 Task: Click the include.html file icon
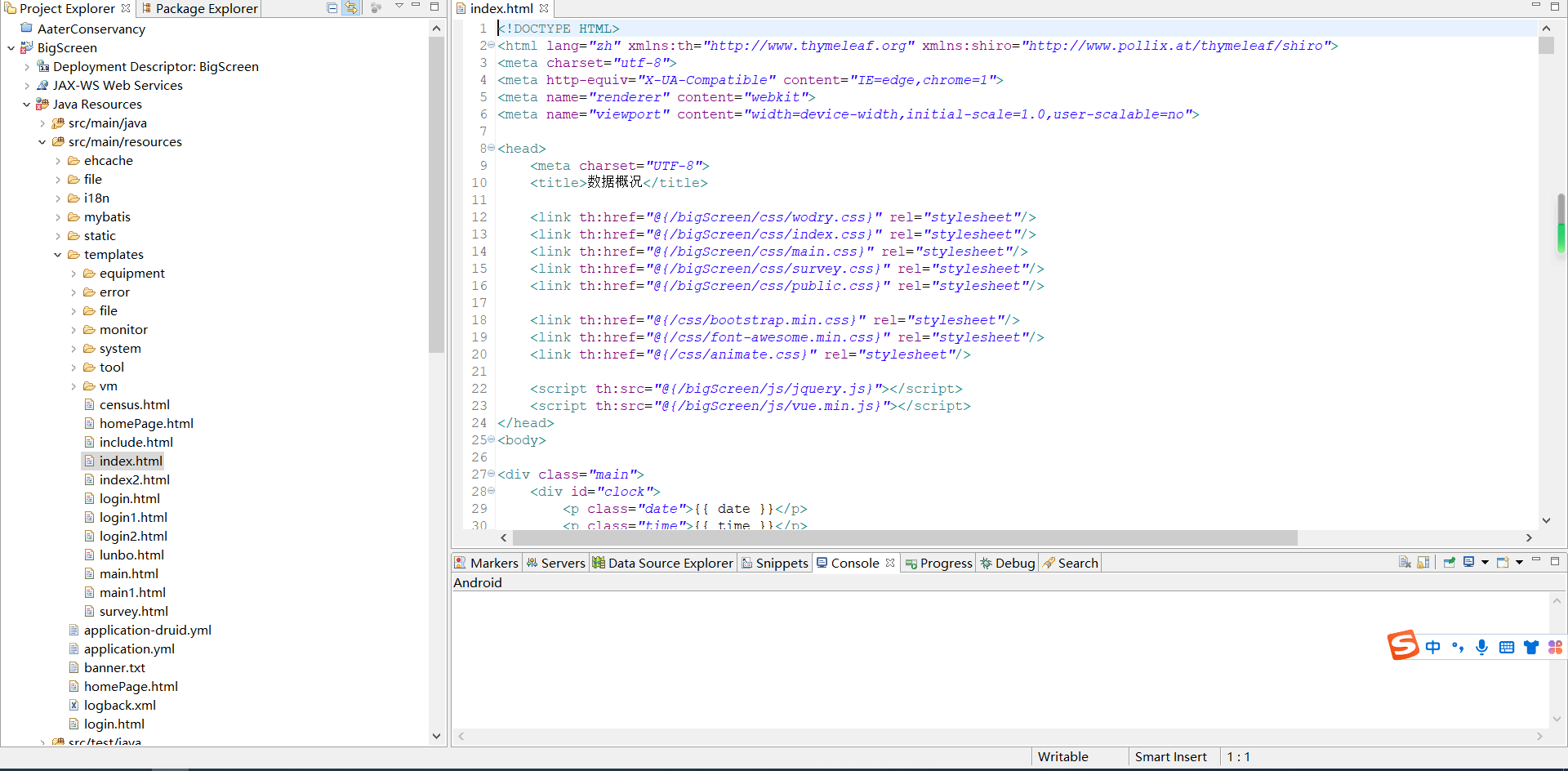tap(90, 443)
